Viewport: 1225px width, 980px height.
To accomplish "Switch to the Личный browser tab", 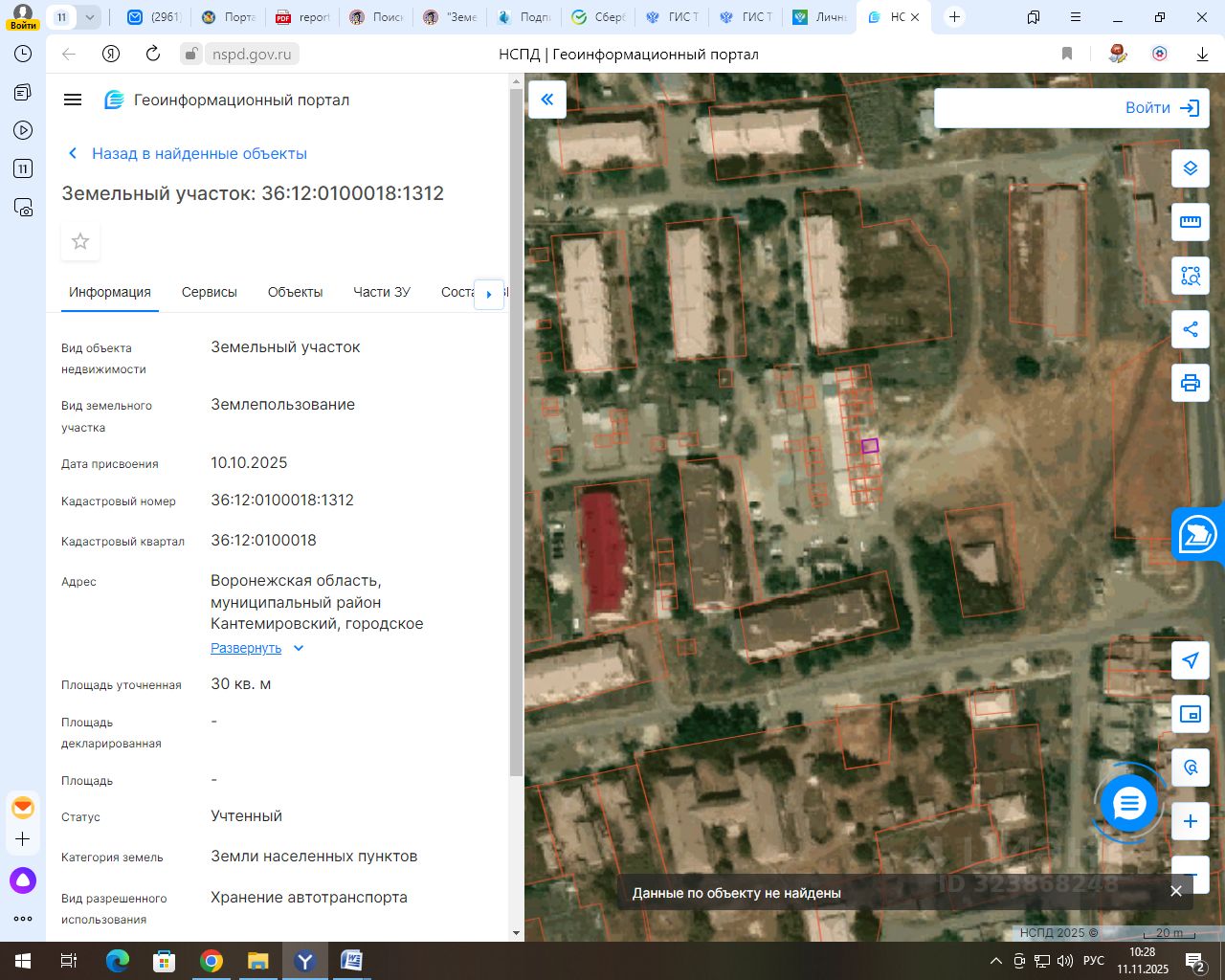I will click(819, 17).
